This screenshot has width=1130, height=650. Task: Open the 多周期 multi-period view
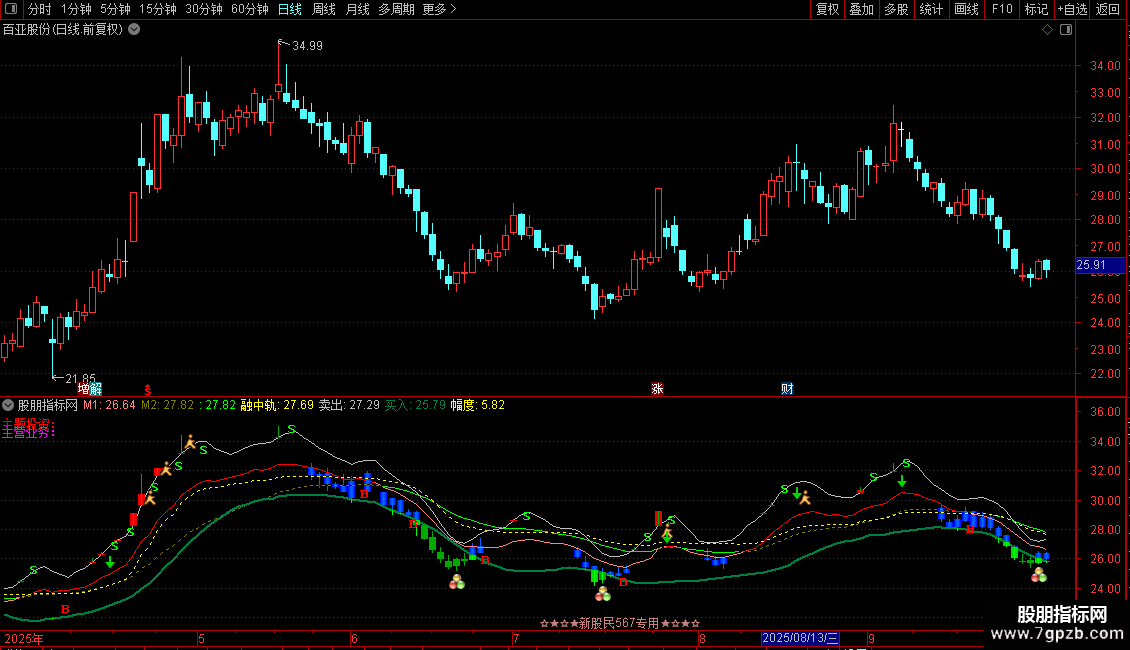(x=396, y=9)
